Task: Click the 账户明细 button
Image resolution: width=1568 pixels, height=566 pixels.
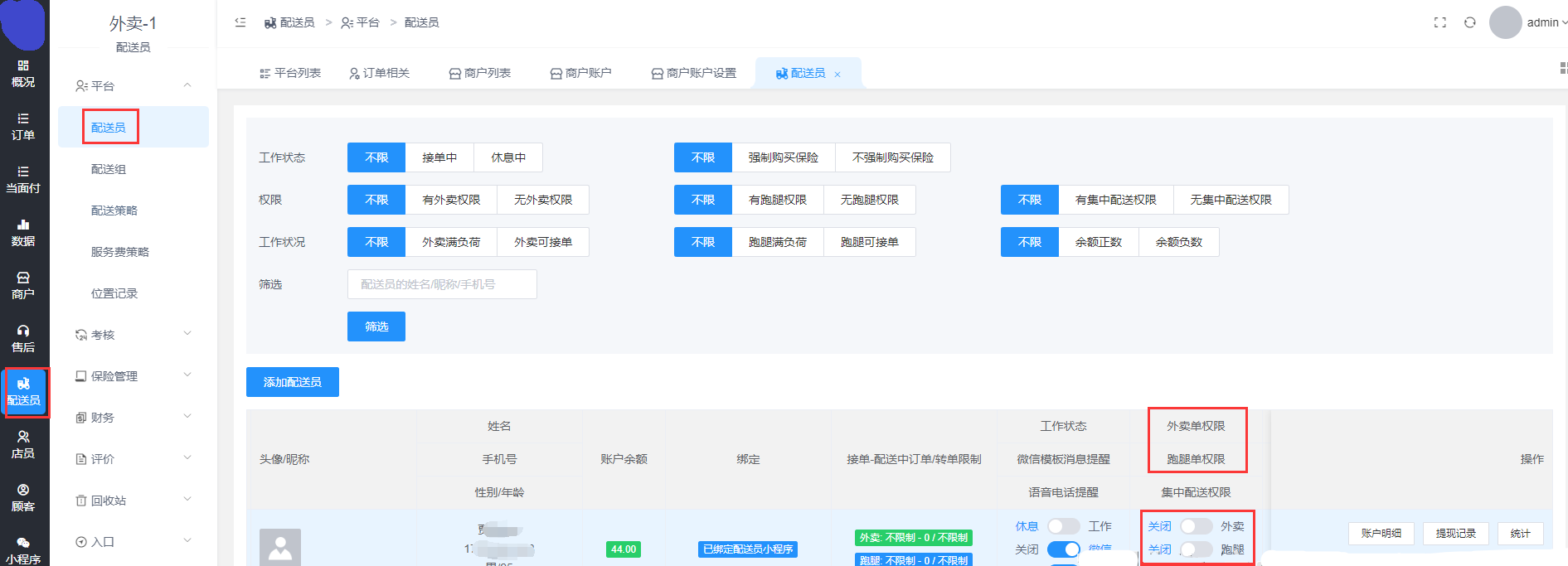Action: [x=1381, y=534]
